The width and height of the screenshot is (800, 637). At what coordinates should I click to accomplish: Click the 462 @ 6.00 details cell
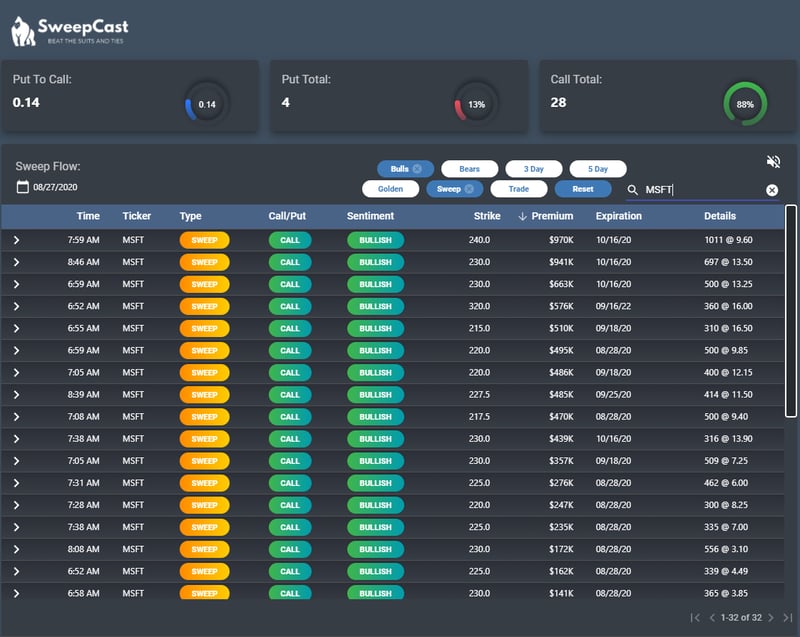[x=726, y=483]
